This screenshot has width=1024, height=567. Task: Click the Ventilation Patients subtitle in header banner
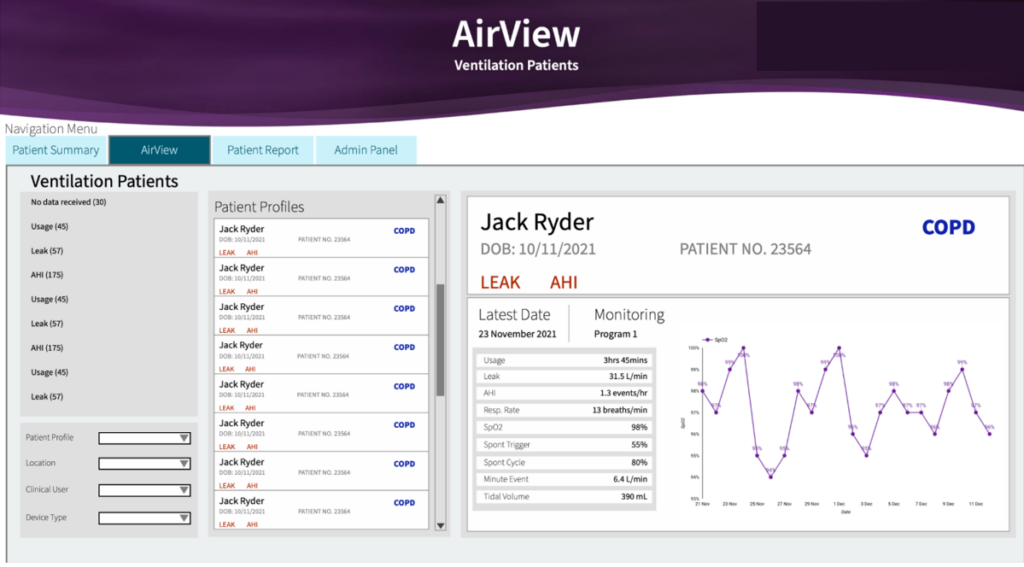coord(516,65)
